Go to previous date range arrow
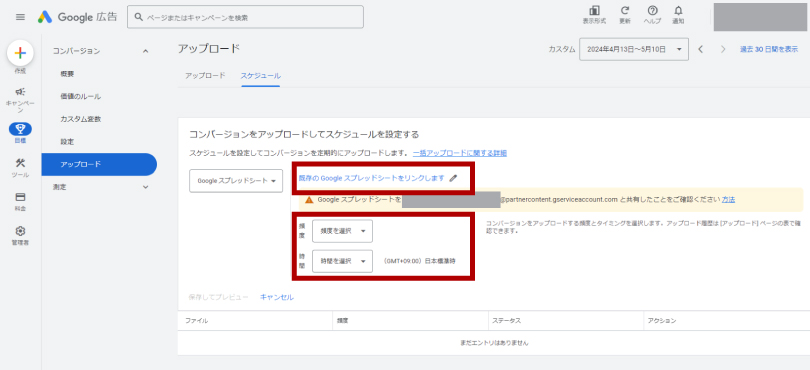The height and width of the screenshot is (370, 810). coord(700,49)
